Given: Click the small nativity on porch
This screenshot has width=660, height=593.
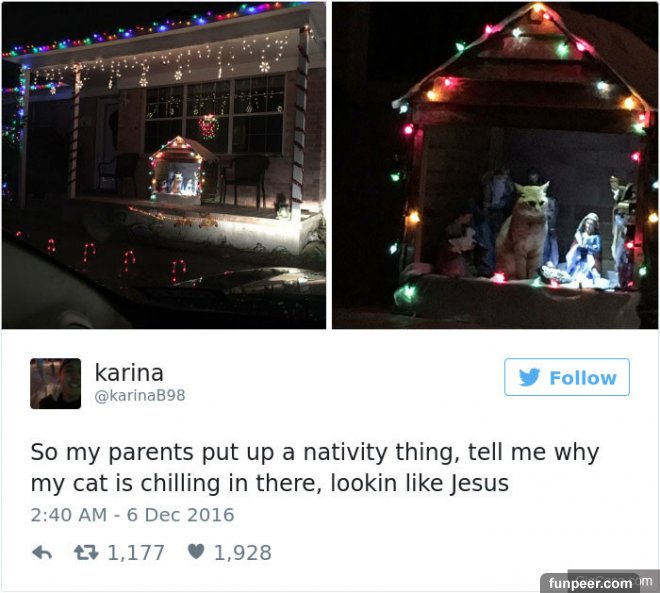Looking at the screenshot, I should coord(177,169).
